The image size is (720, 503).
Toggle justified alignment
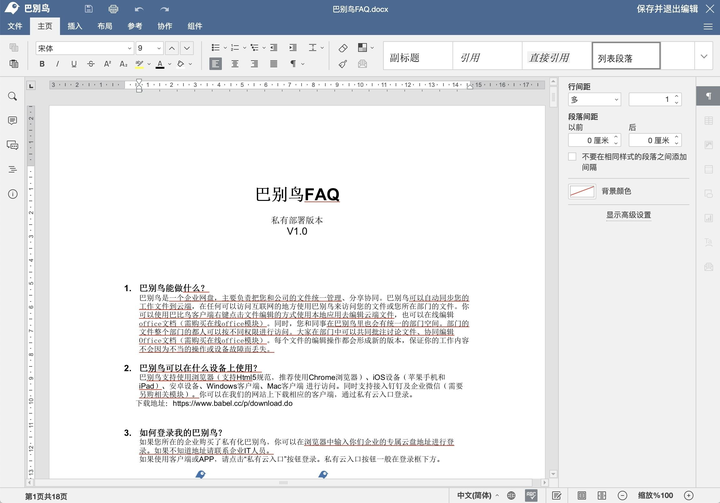pos(274,64)
